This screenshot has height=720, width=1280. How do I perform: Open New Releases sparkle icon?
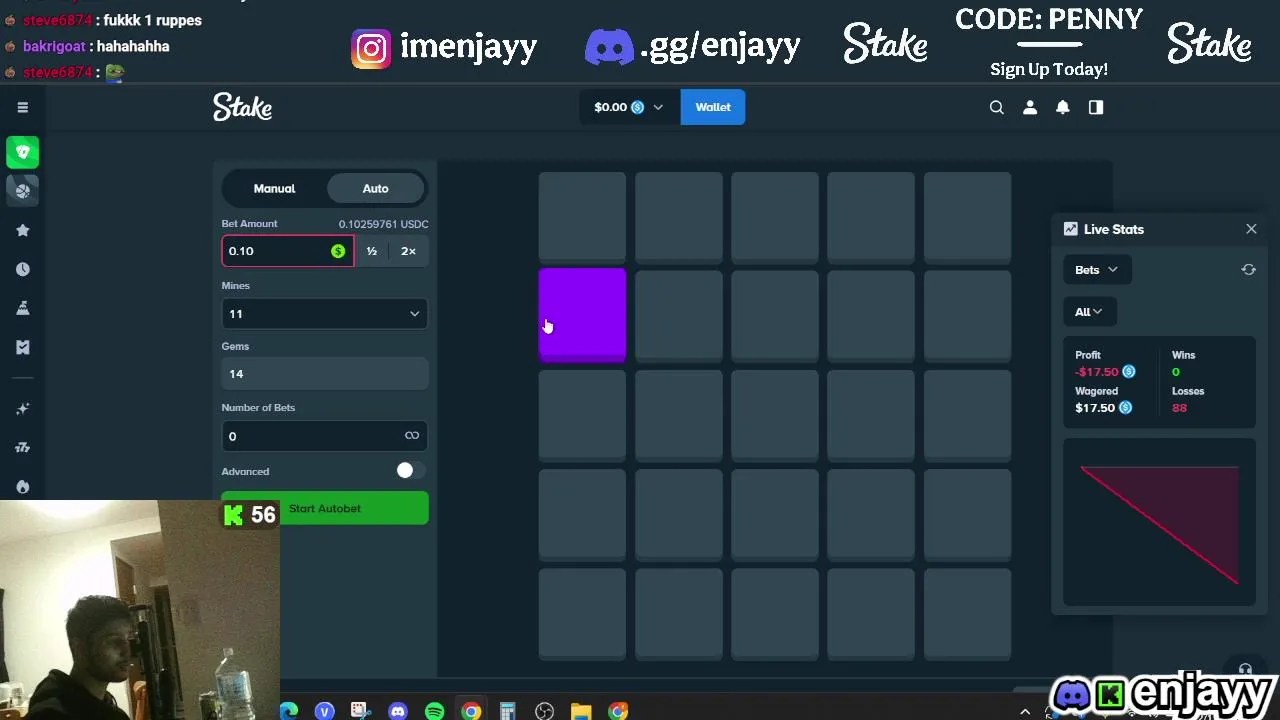pos(22,408)
